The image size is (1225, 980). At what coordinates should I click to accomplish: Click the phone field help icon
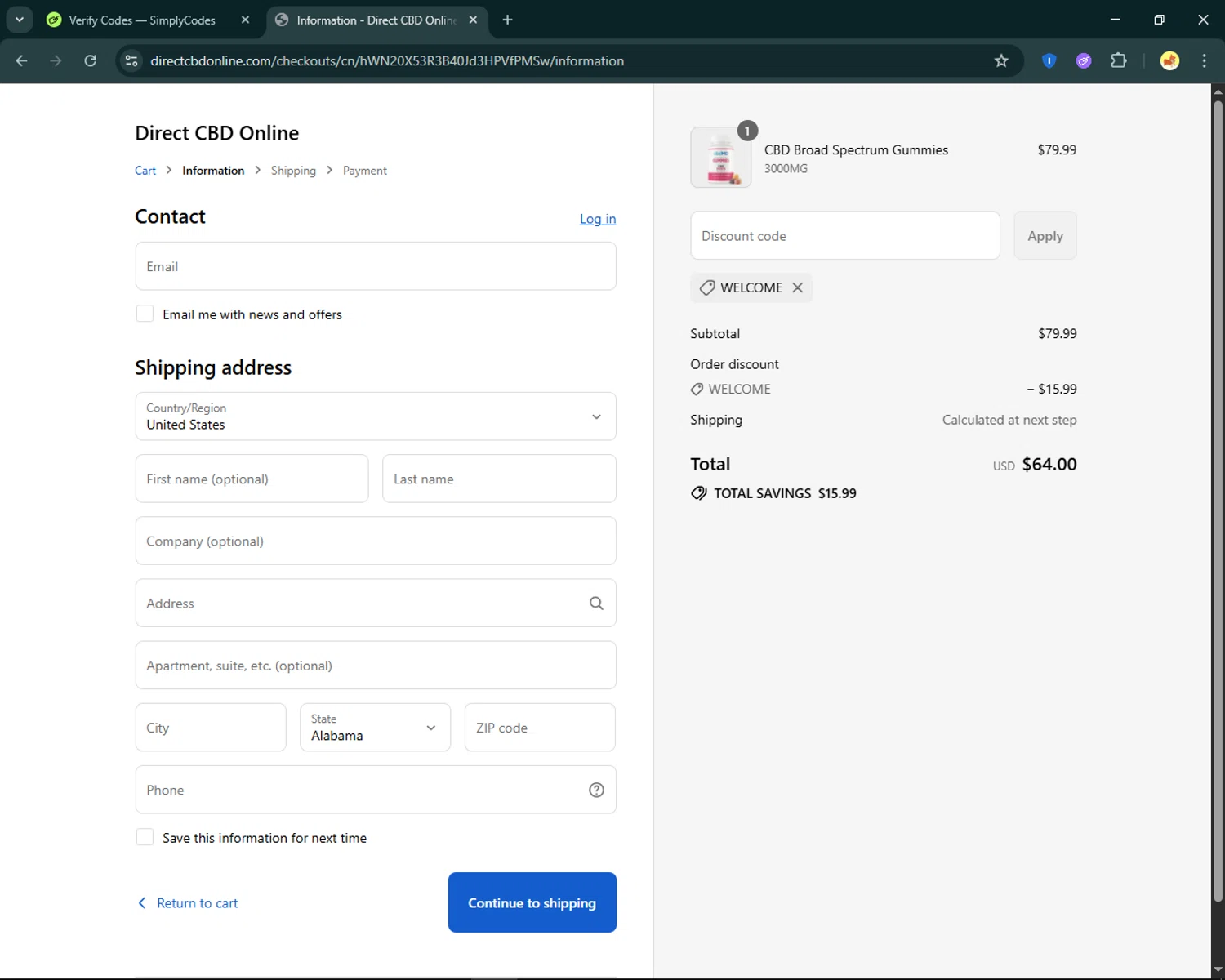596,790
